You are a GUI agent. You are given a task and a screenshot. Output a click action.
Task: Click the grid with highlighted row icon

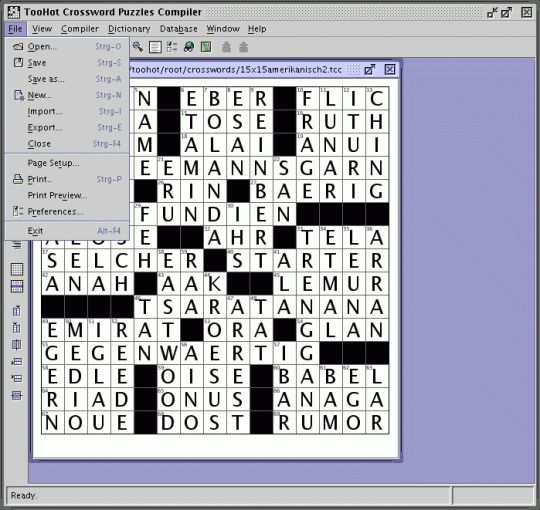coord(17,287)
